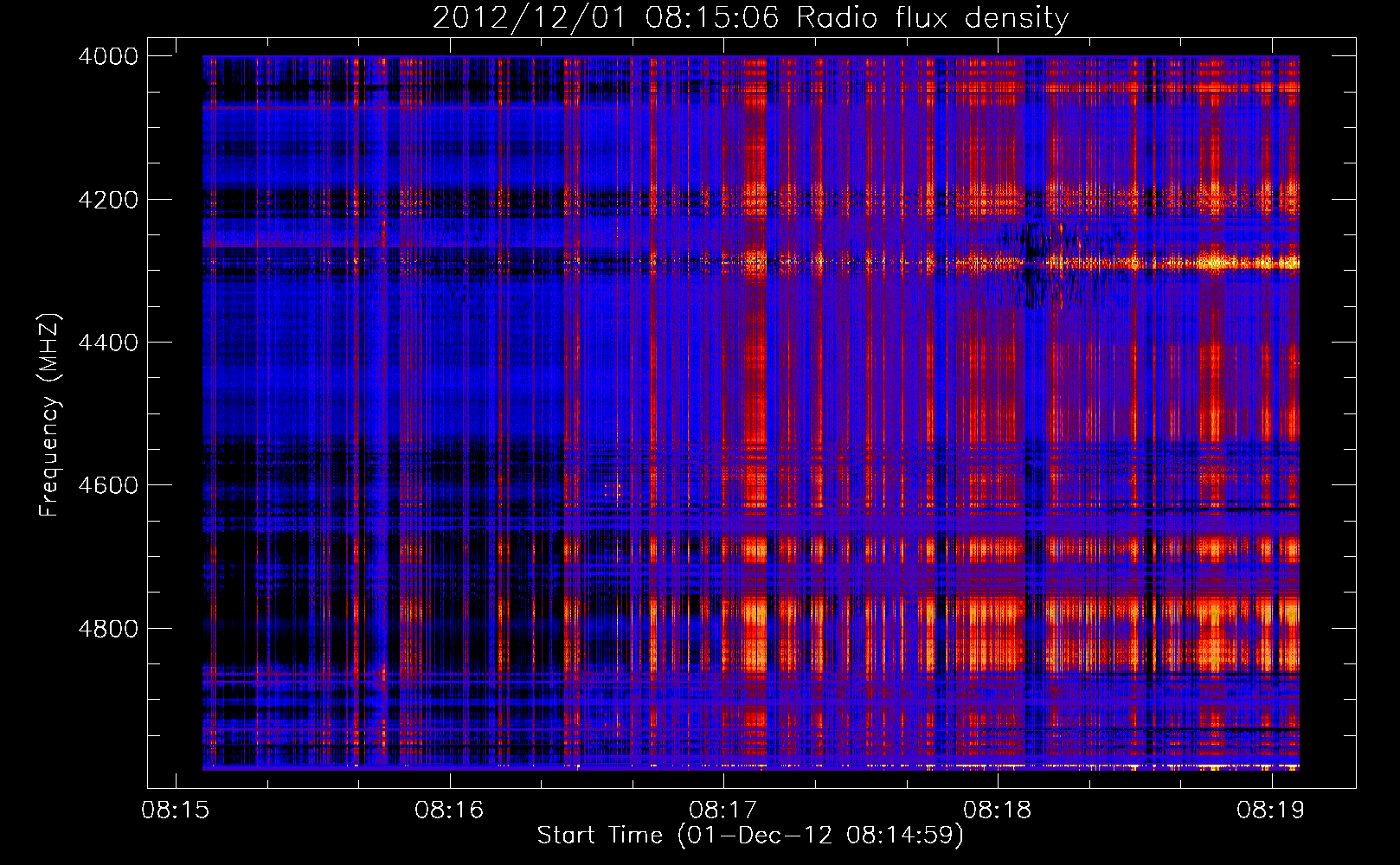Click the 4400 frequency axis label

(x=108, y=343)
